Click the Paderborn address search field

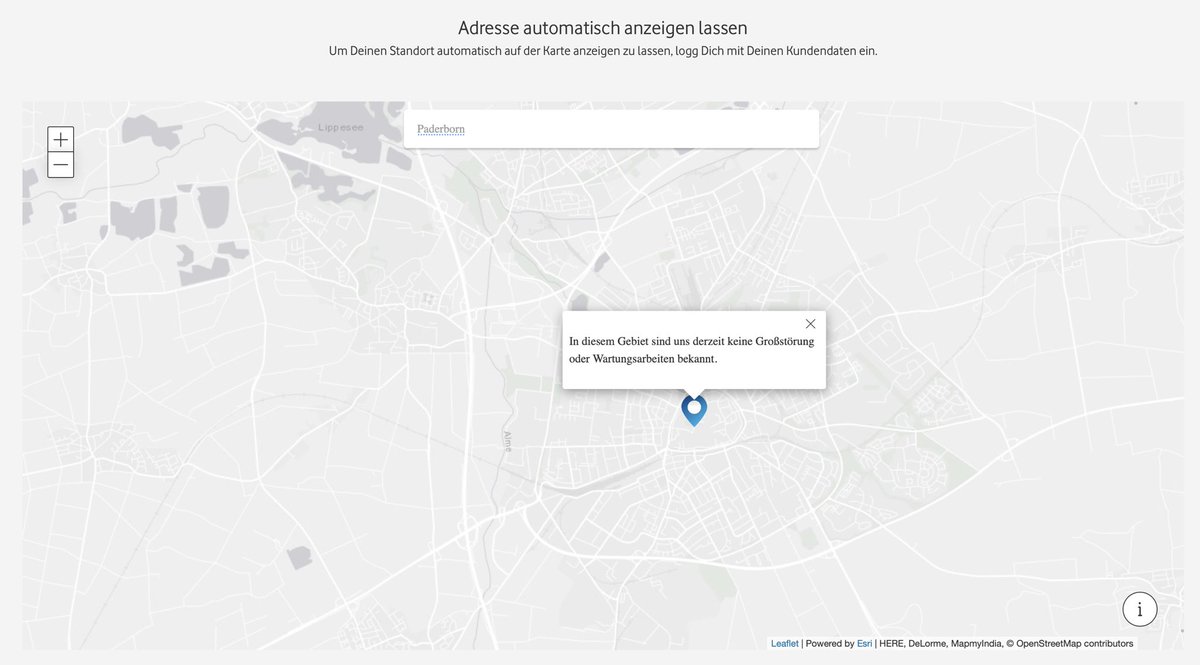click(611, 129)
